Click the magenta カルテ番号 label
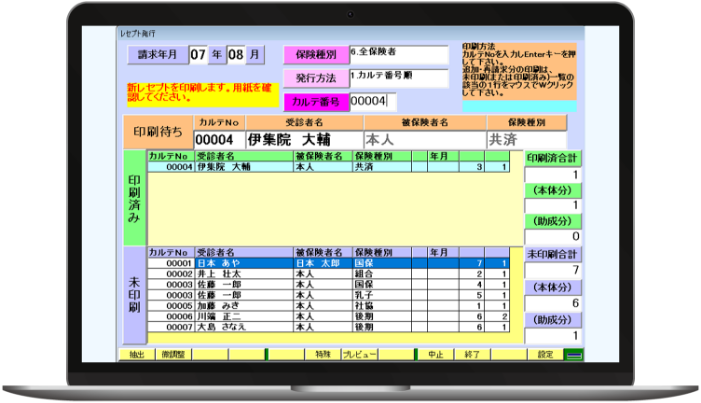The height and width of the screenshot is (403, 701). [x=317, y=102]
